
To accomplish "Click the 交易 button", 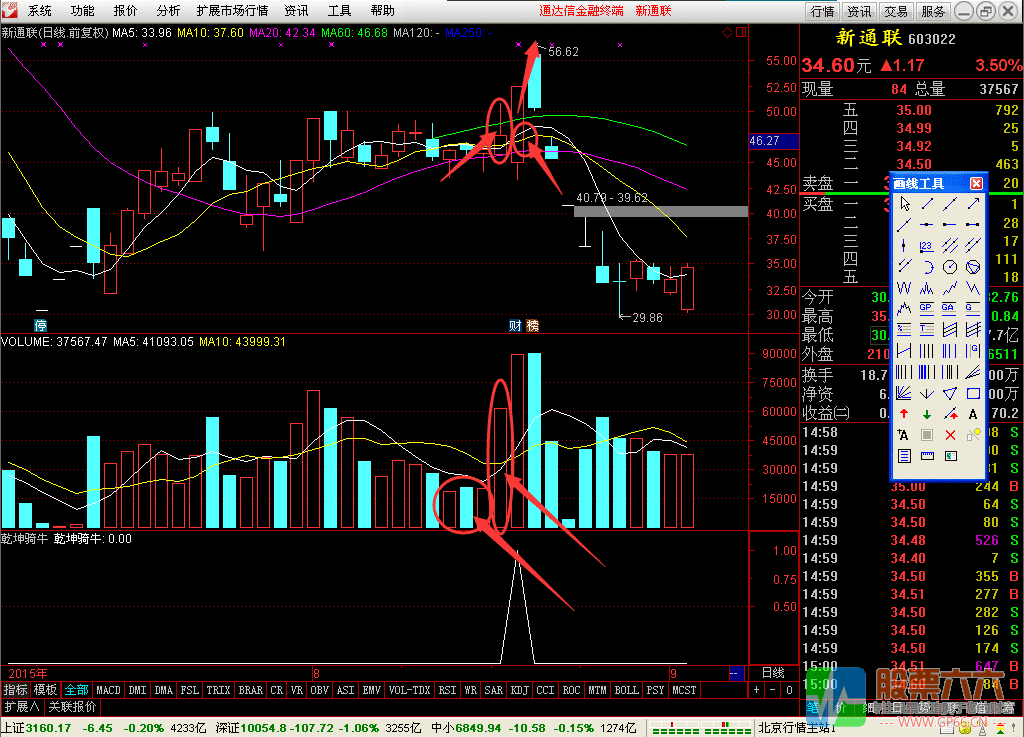I will click(896, 11).
